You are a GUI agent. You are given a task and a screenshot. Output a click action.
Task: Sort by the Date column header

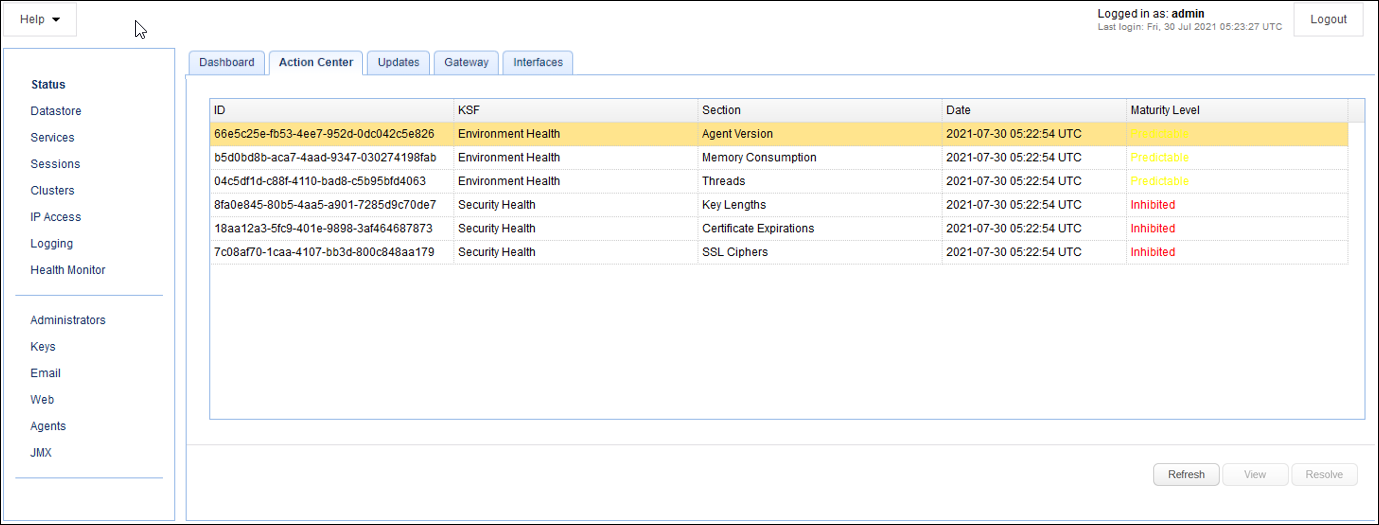pyautogui.click(x=1034, y=110)
